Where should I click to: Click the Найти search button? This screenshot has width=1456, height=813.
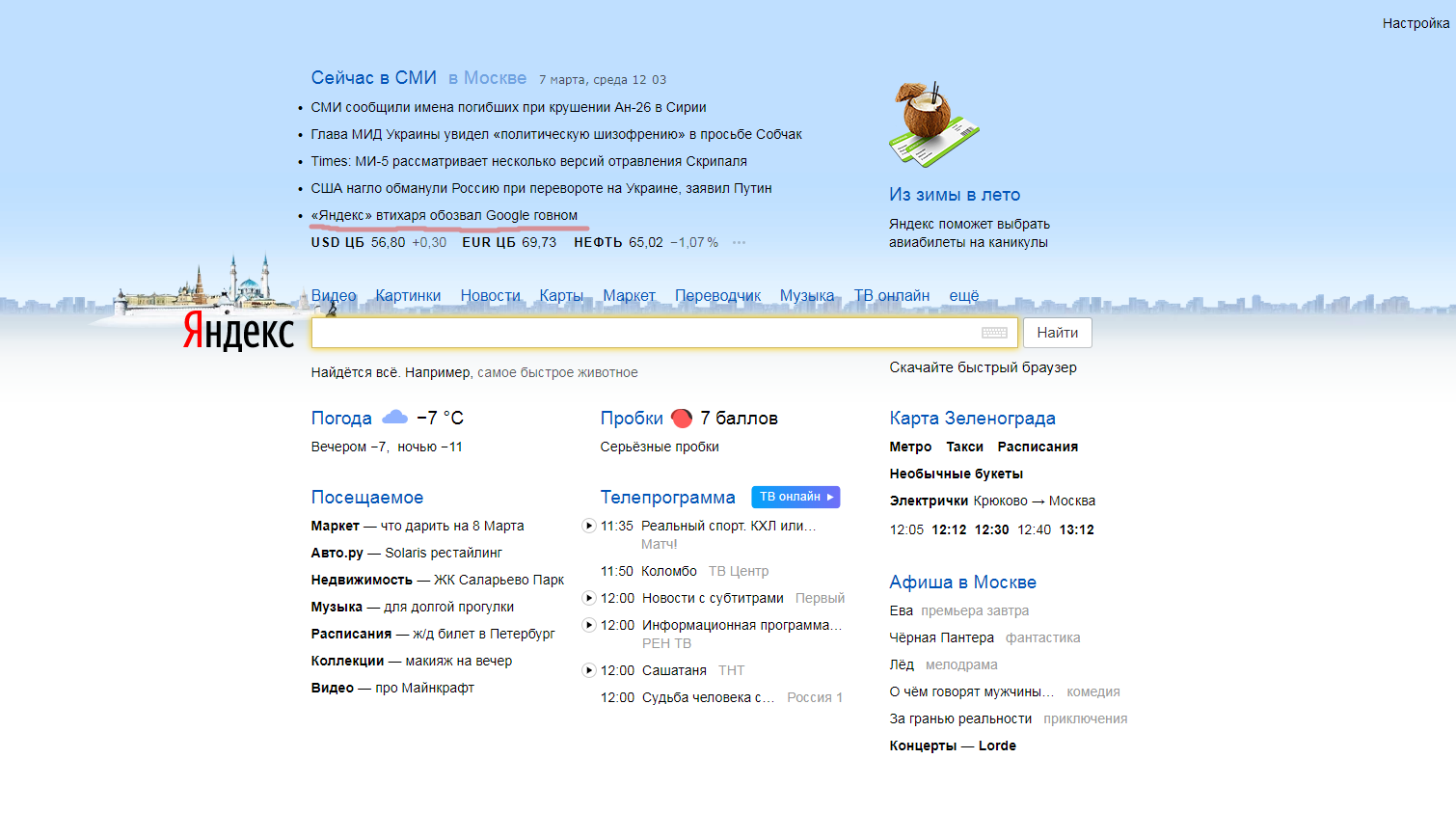(1058, 333)
